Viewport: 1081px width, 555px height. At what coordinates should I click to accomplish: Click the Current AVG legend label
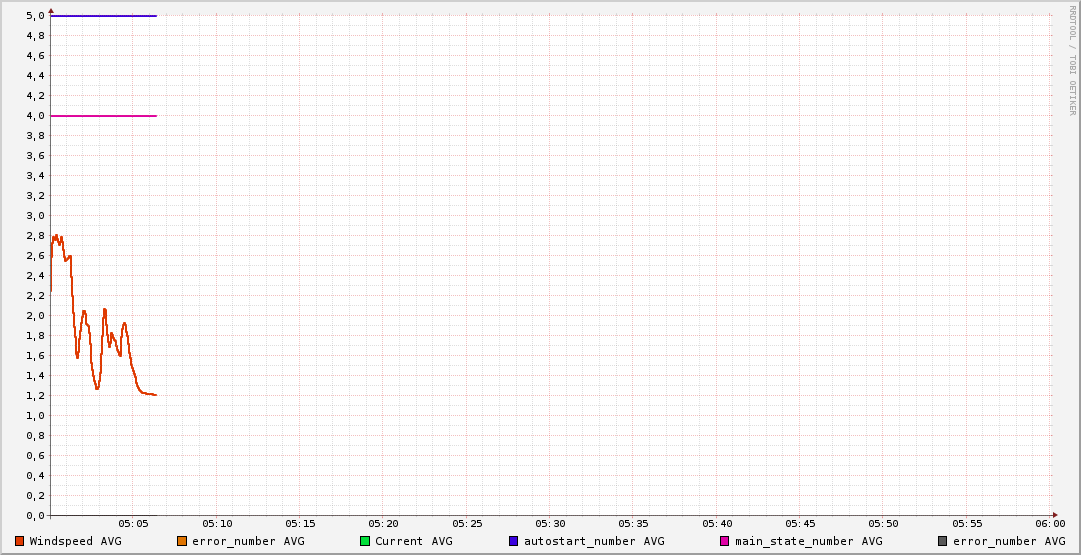[413, 541]
